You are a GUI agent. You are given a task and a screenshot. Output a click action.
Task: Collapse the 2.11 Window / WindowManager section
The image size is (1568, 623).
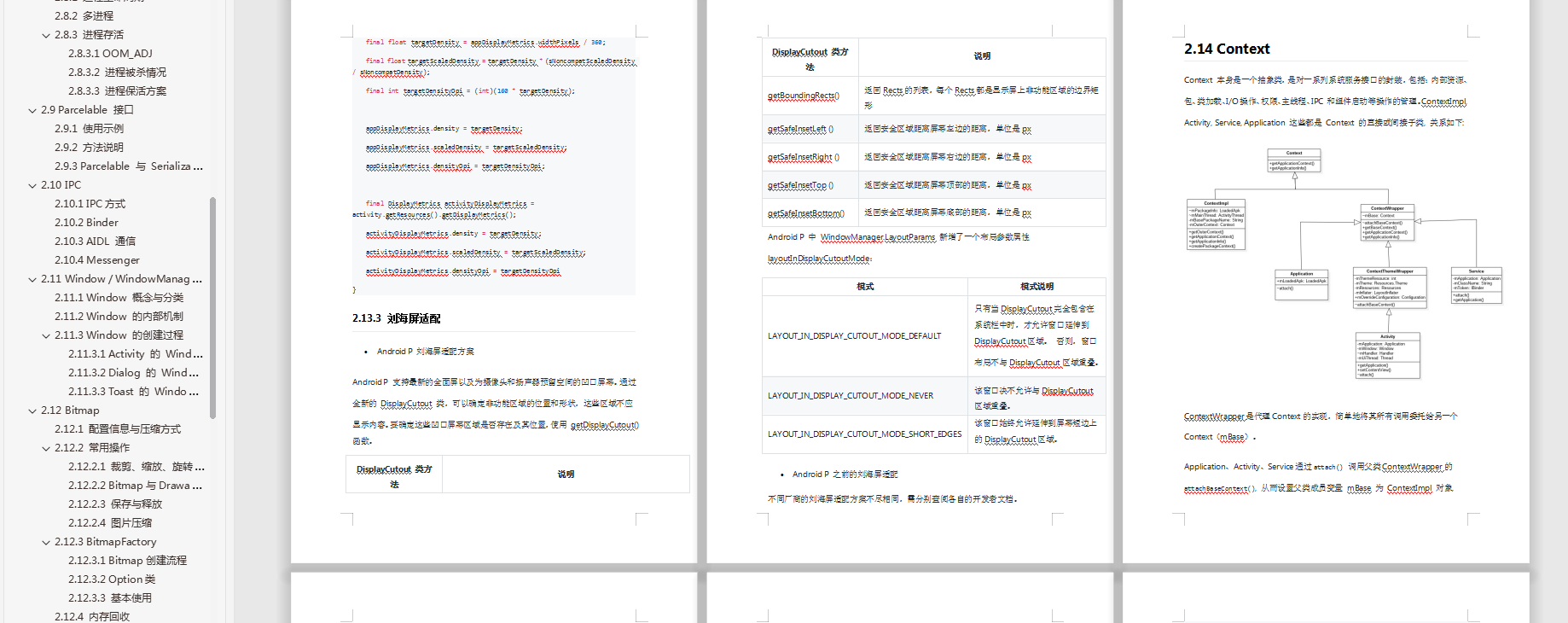coord(32,279)
